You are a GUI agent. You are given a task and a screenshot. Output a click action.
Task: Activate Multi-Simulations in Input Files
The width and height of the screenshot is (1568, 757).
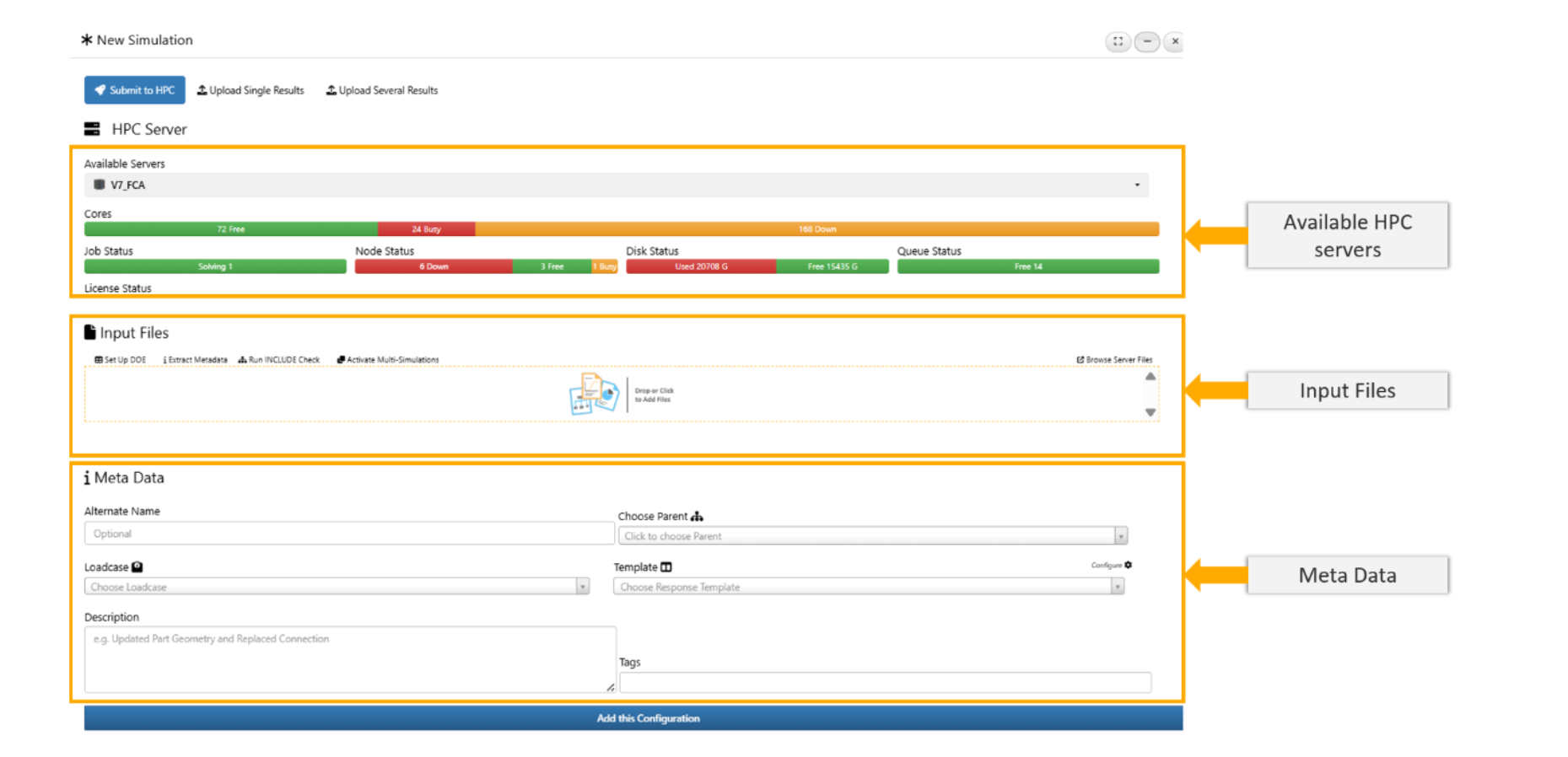(x=387, y=360)
